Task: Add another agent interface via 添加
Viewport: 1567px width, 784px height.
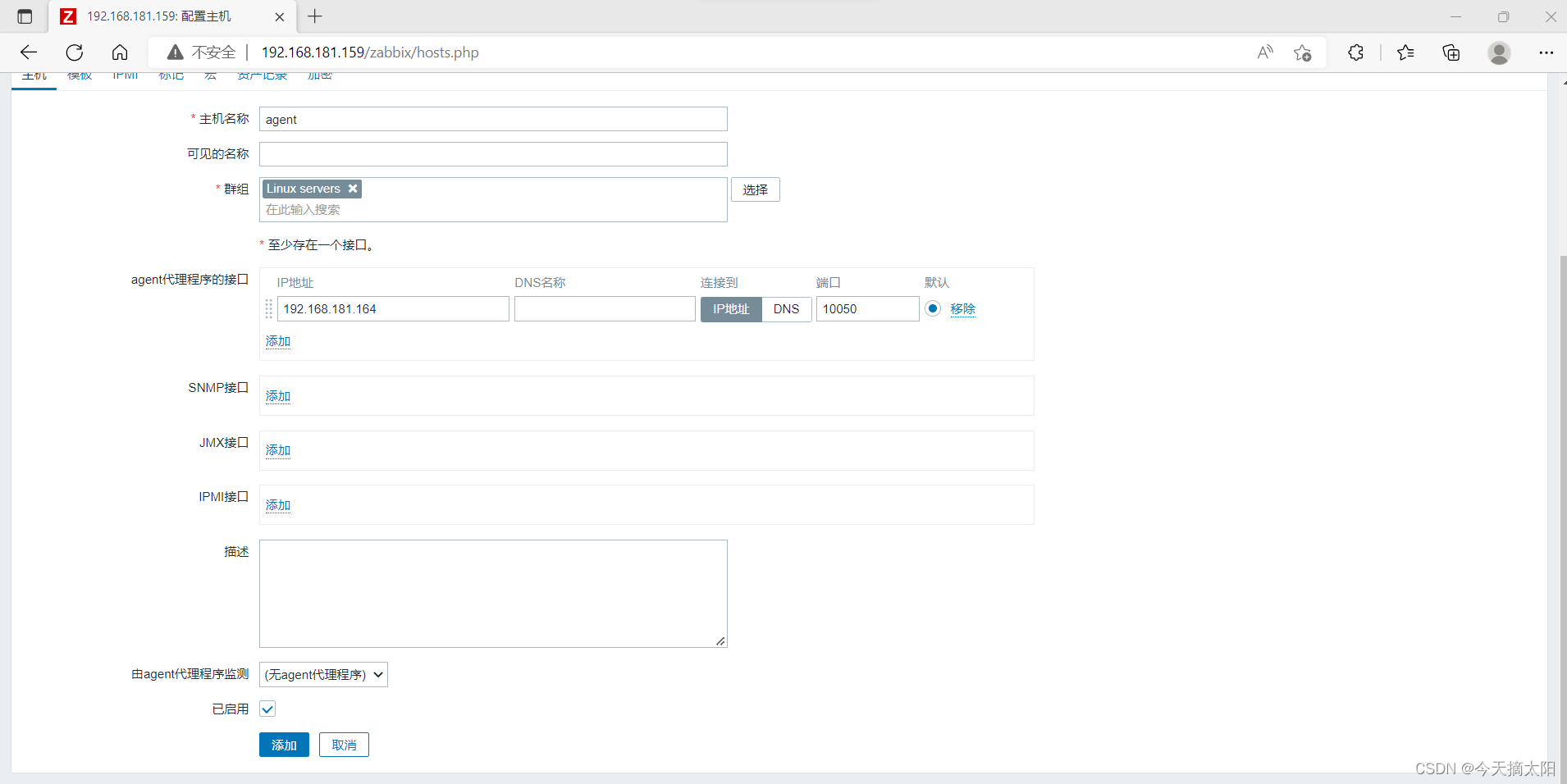Action: coord(278,341)
